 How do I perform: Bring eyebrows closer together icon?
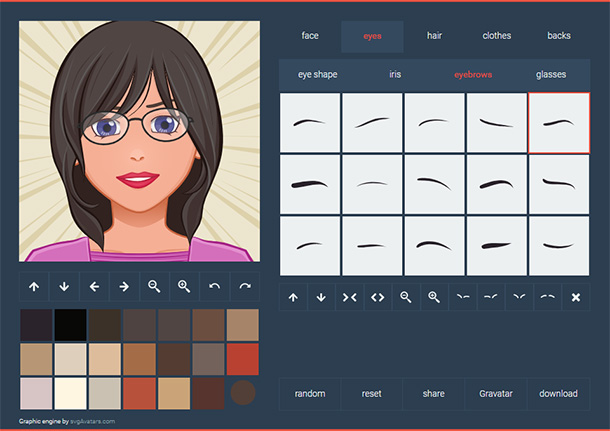pos(349,298)
